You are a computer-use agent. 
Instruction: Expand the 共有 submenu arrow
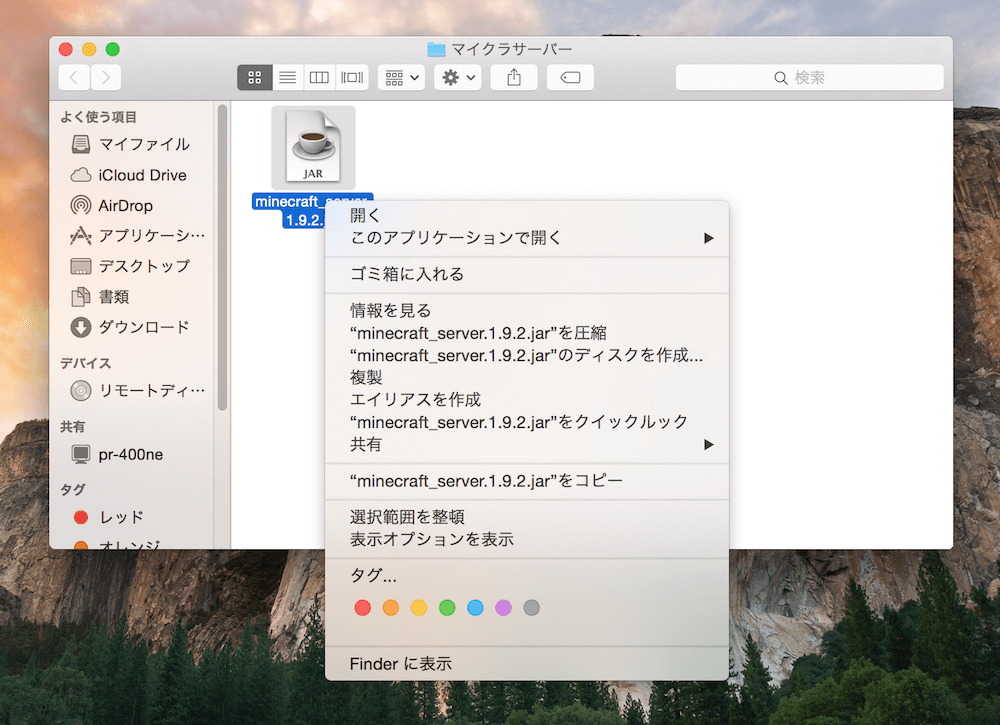(x=709, y=444)
